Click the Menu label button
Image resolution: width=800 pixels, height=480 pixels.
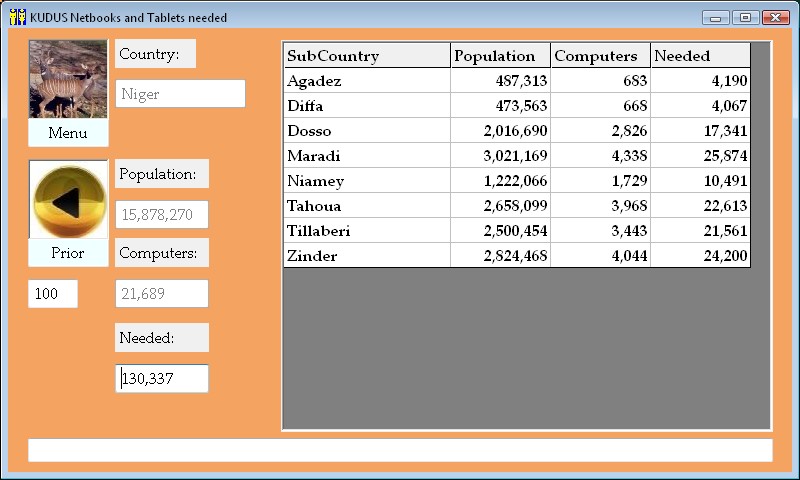(x=68, y=133)
